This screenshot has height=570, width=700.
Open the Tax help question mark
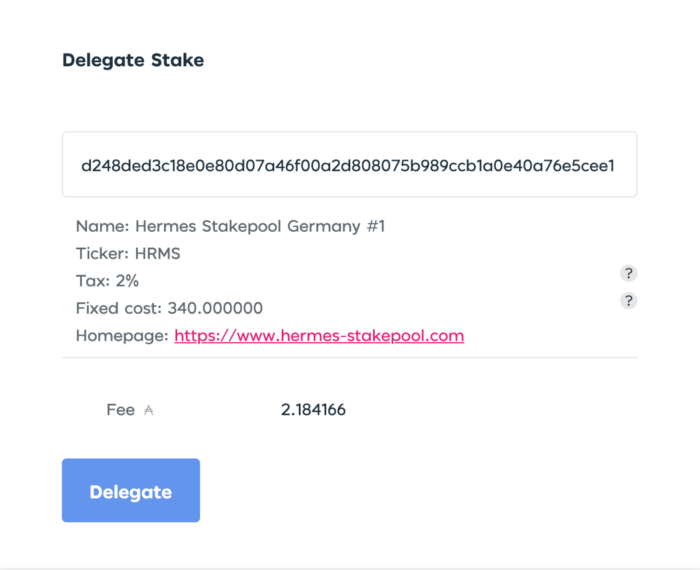tap(629, 273)
